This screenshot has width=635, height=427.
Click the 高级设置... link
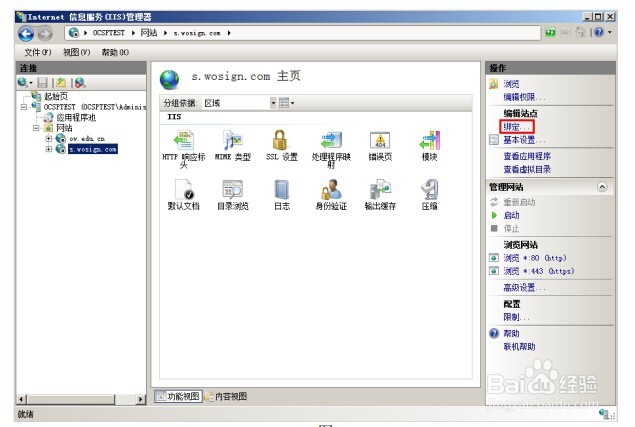tap(524, 288)
